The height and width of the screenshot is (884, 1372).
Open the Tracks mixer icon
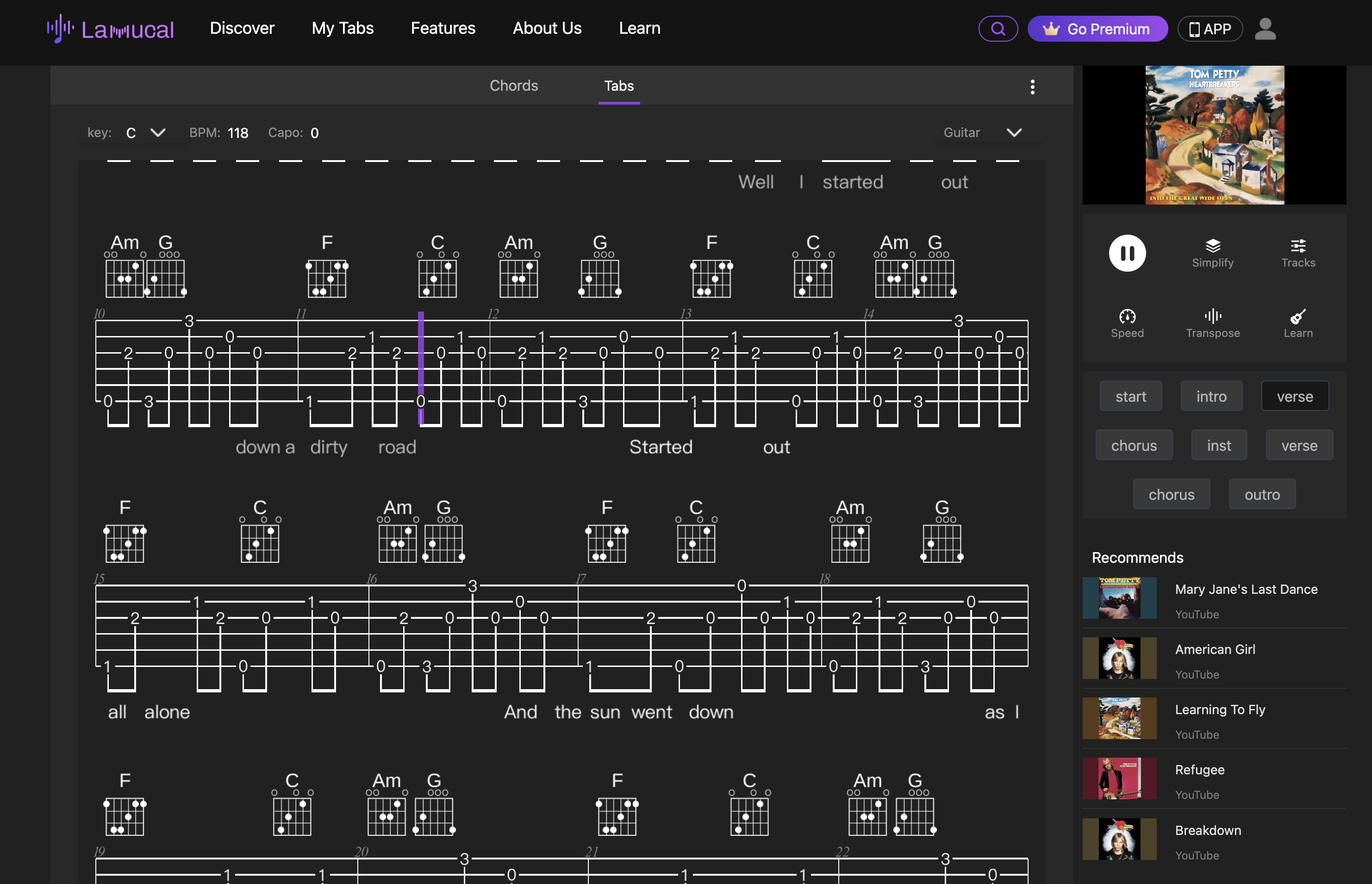tap(1297, 253)
